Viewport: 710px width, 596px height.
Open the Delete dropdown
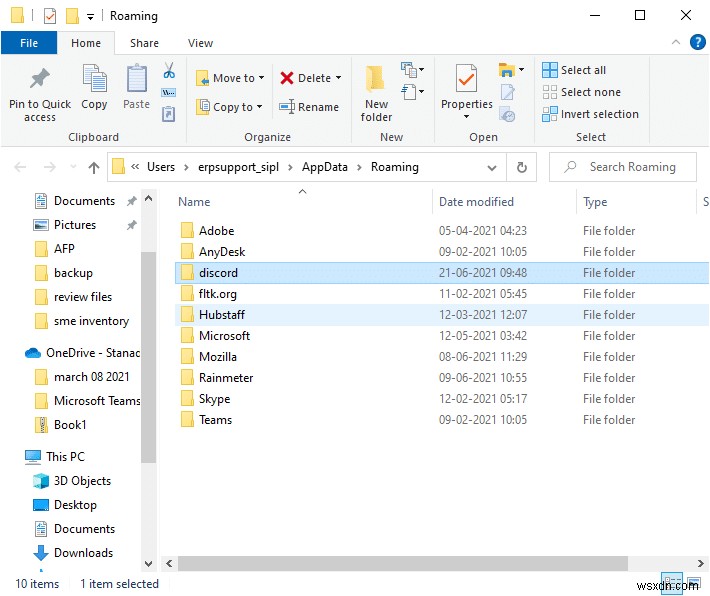[x=311, y=78]
